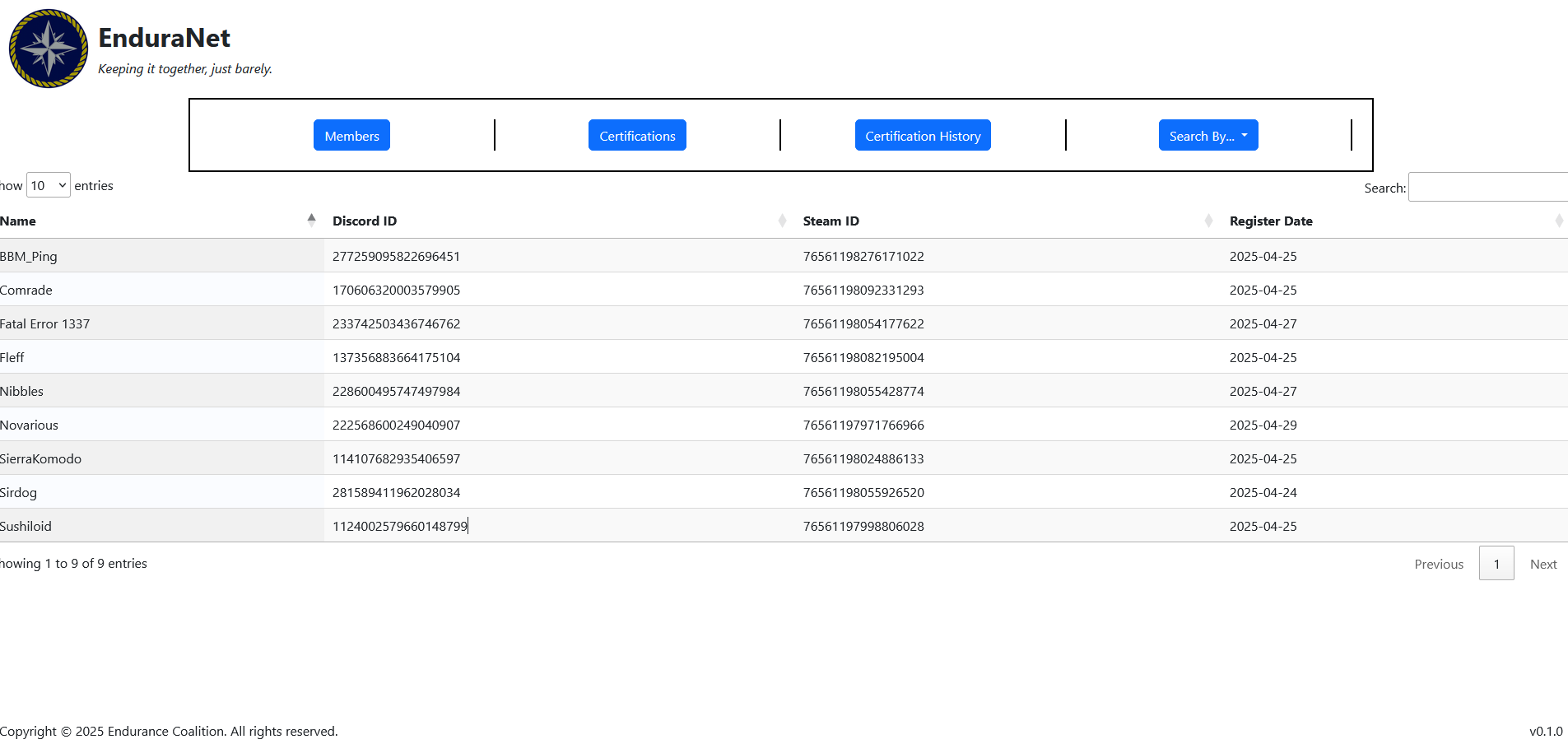Click the EnduraNet compass logo
Viewport: 1568px width, 744px height.
click(48, 49)
